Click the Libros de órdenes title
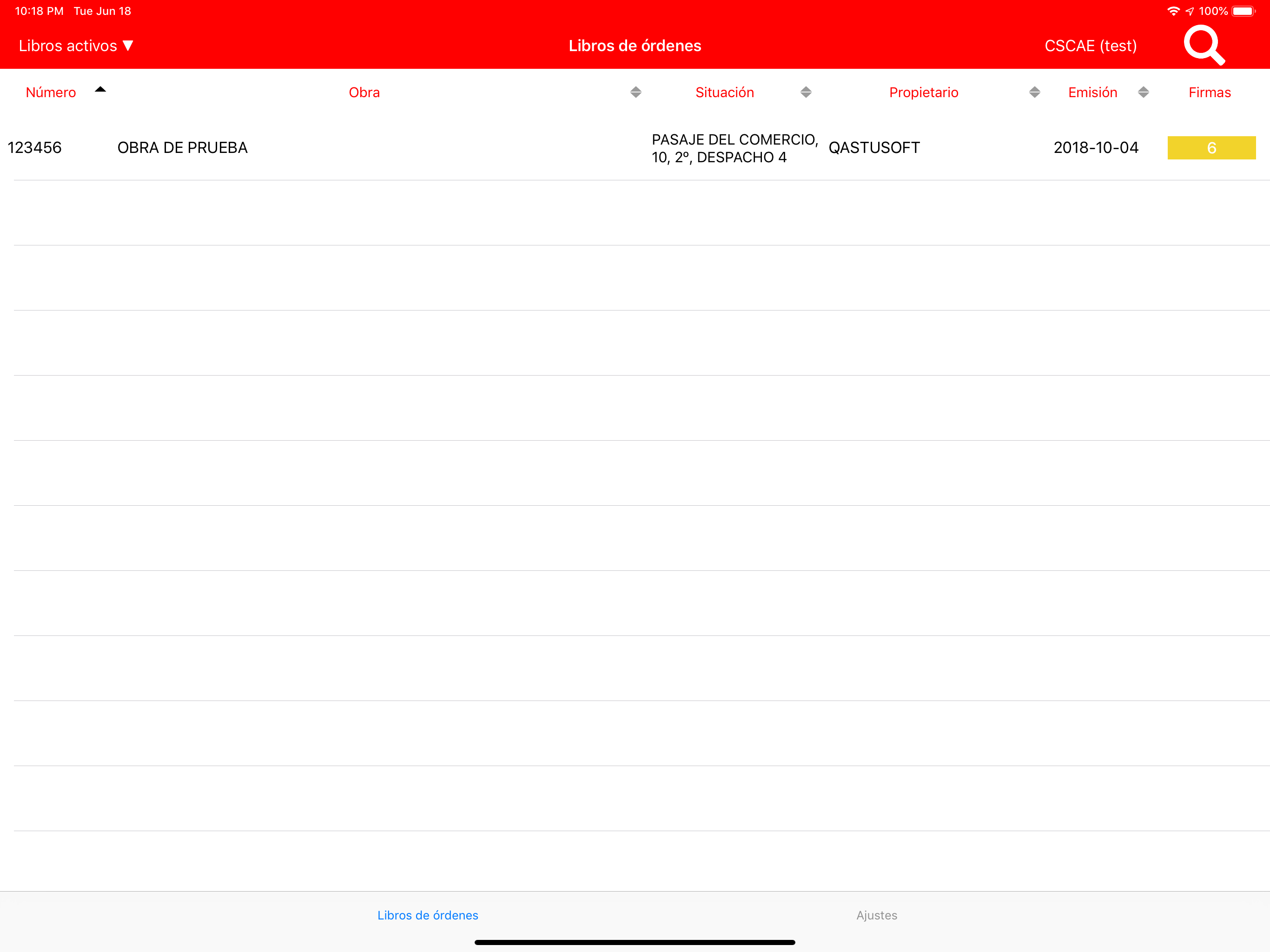The height and width of the screenshot is (952, 1270). (635, 46)
